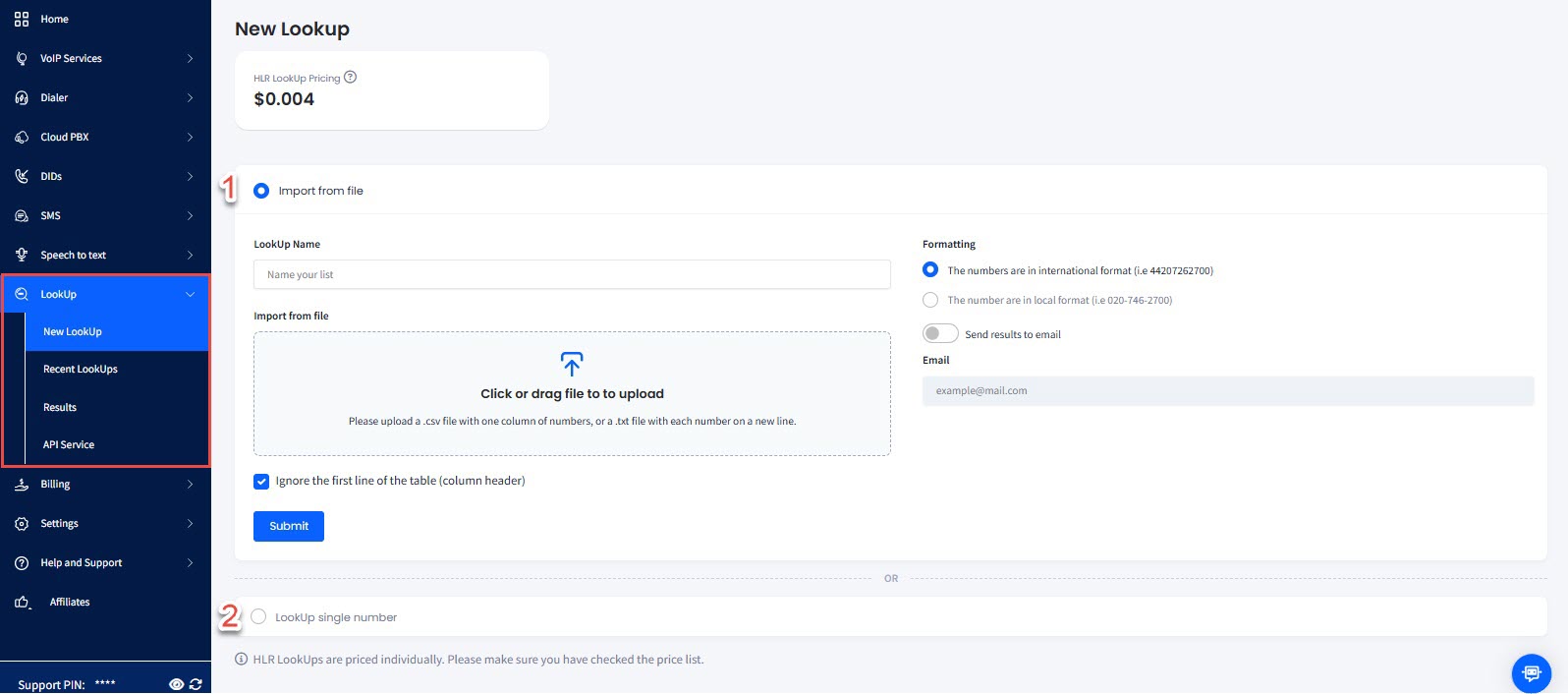Click the Affiliates thumbs-up icon
Screen dimensions: 1568x694
pos(22,602)
